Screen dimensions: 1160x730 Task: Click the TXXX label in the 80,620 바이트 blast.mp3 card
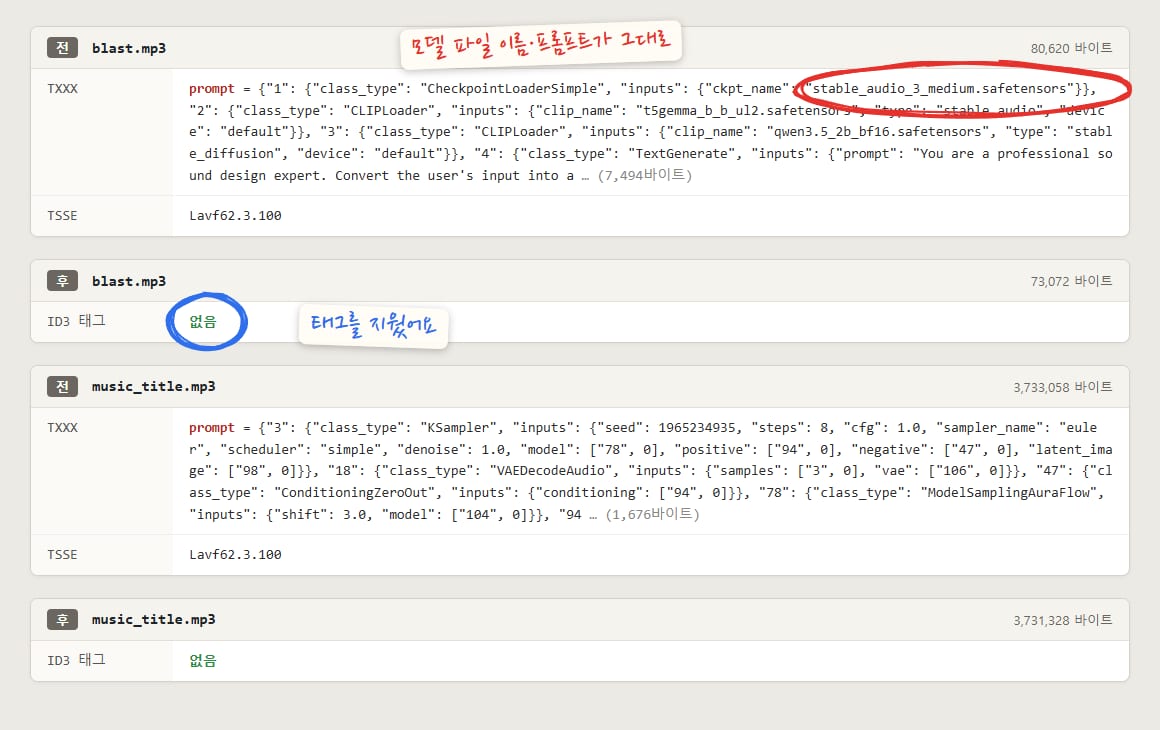(x=62, y=89)
